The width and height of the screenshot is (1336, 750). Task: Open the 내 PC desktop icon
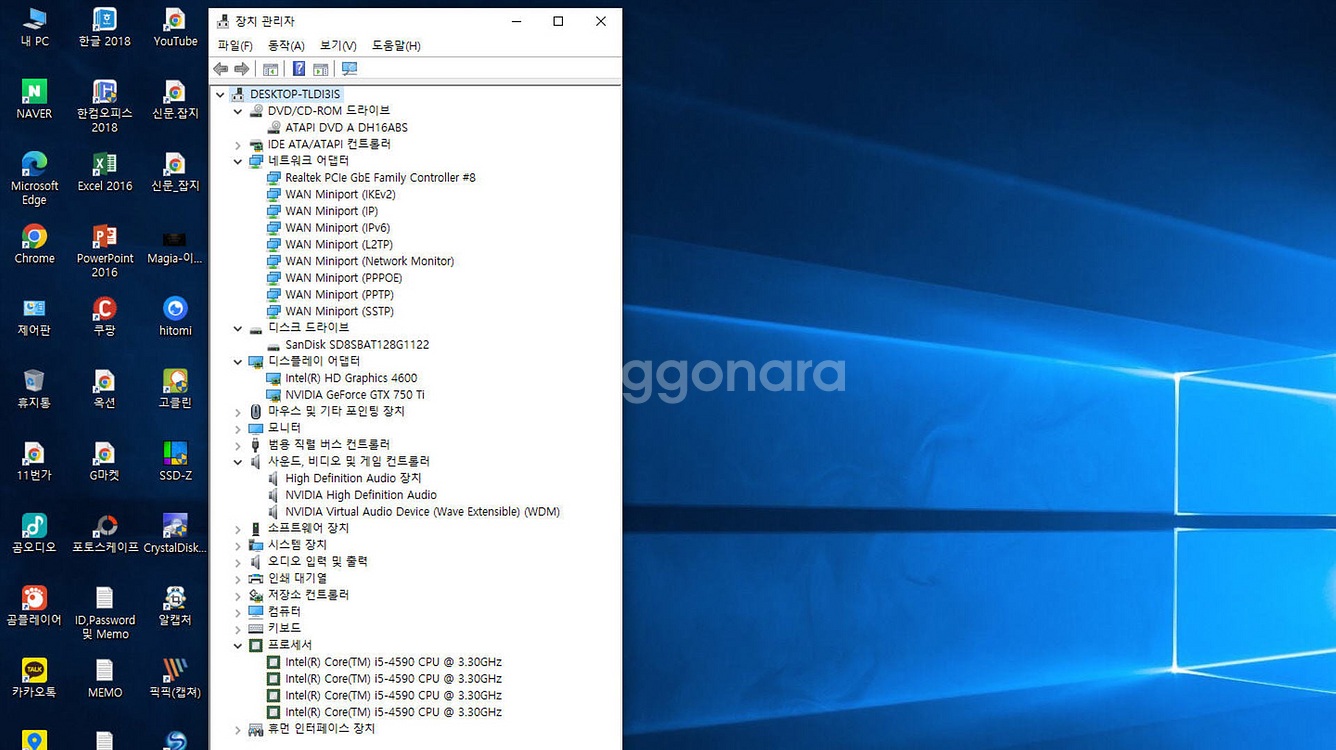(x=34, y=27)
